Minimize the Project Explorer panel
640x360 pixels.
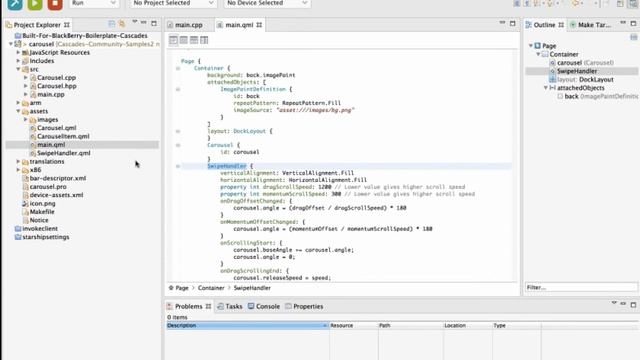pyautogui.click(x=144, y=23)
